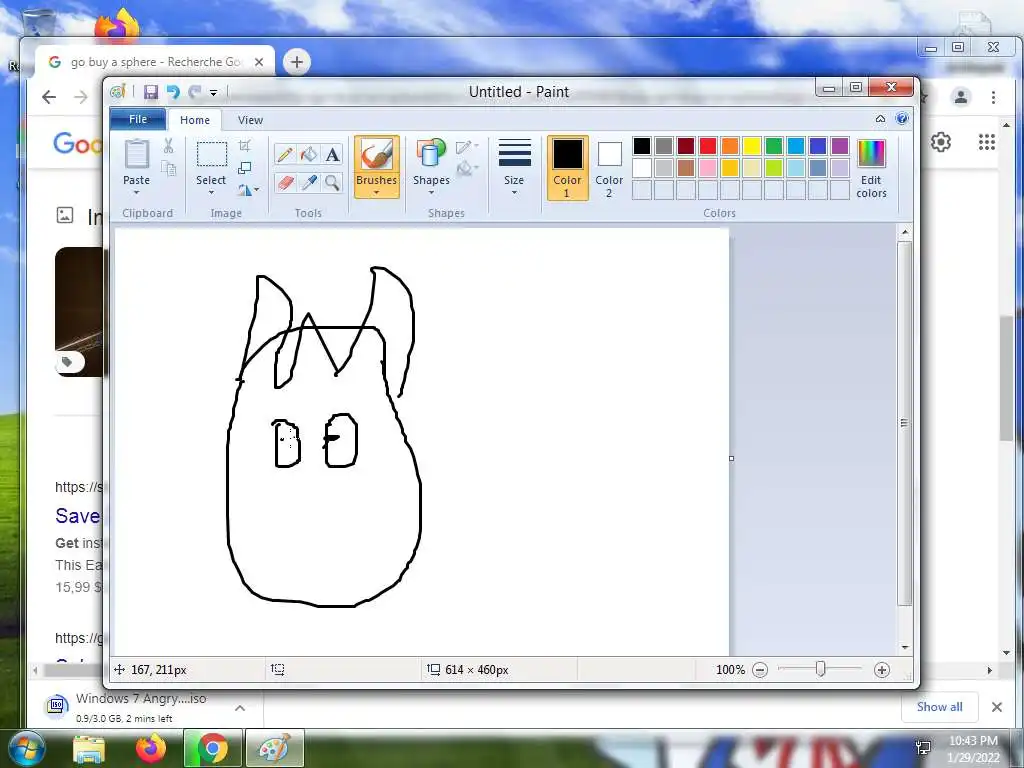Click the Shapes gallery icon

pyautogui.click(x=430, y=153)
